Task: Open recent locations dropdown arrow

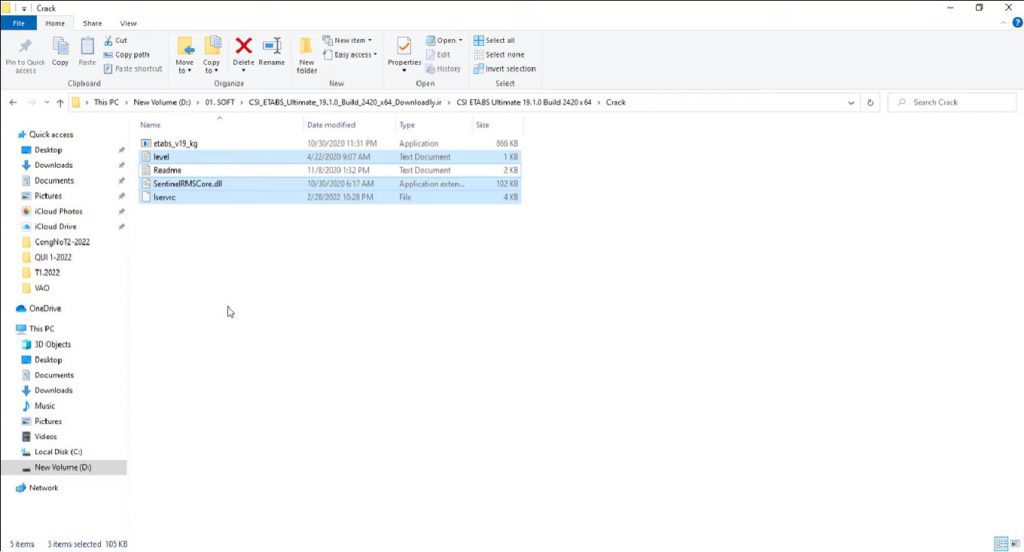Action: pyautogui.click(x=46, y=103)
